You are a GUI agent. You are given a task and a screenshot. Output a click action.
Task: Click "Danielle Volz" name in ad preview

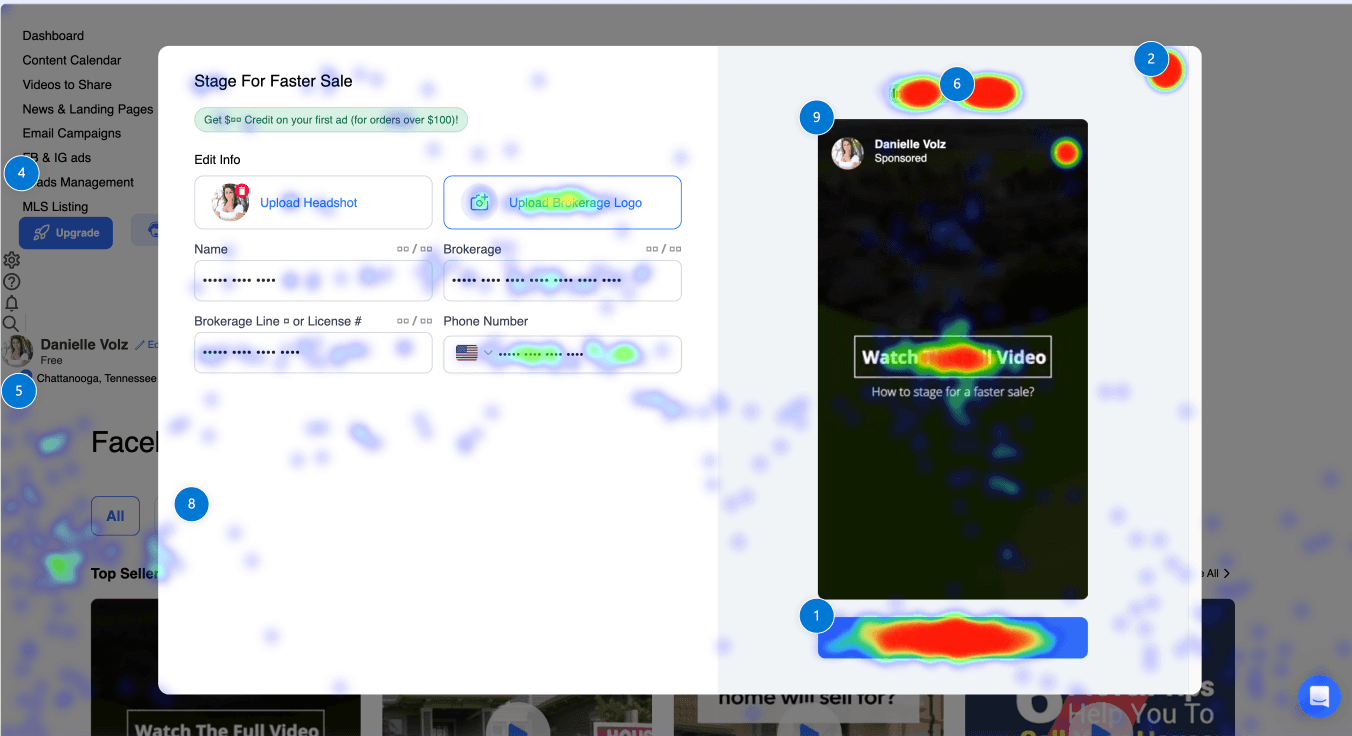910,144
